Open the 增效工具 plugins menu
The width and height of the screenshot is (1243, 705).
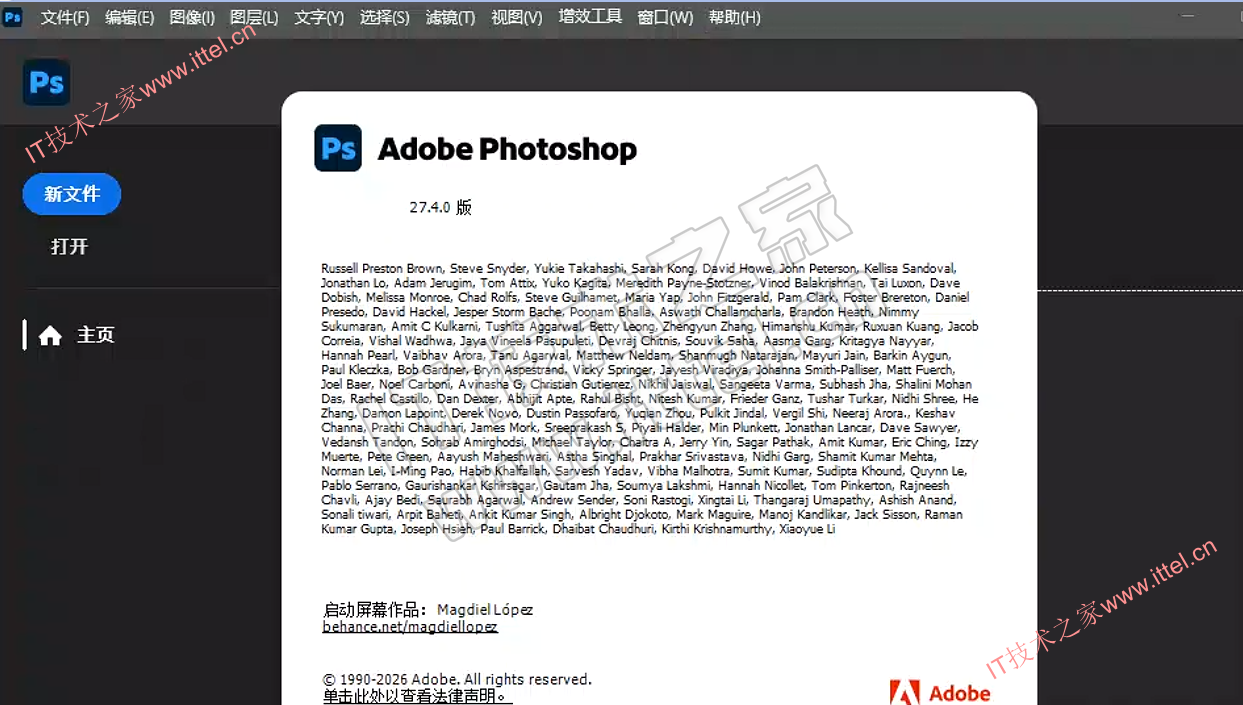click(x=590, y=17)
